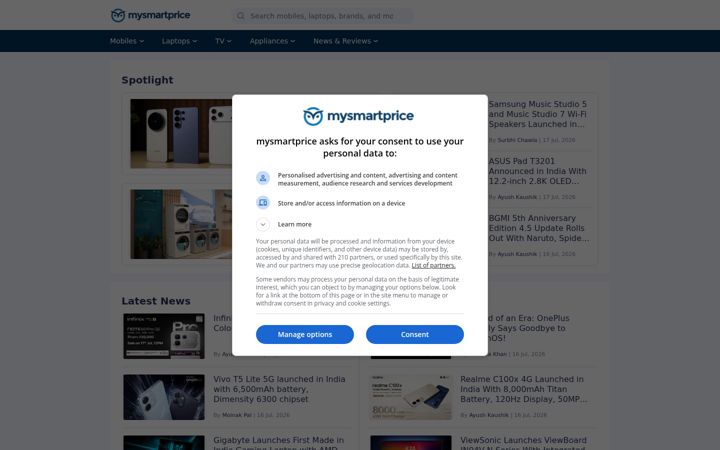Click the Spotlight heading
Image resolution: width=720 pixels, height=450 pixels.
click(x=147, y=80)
